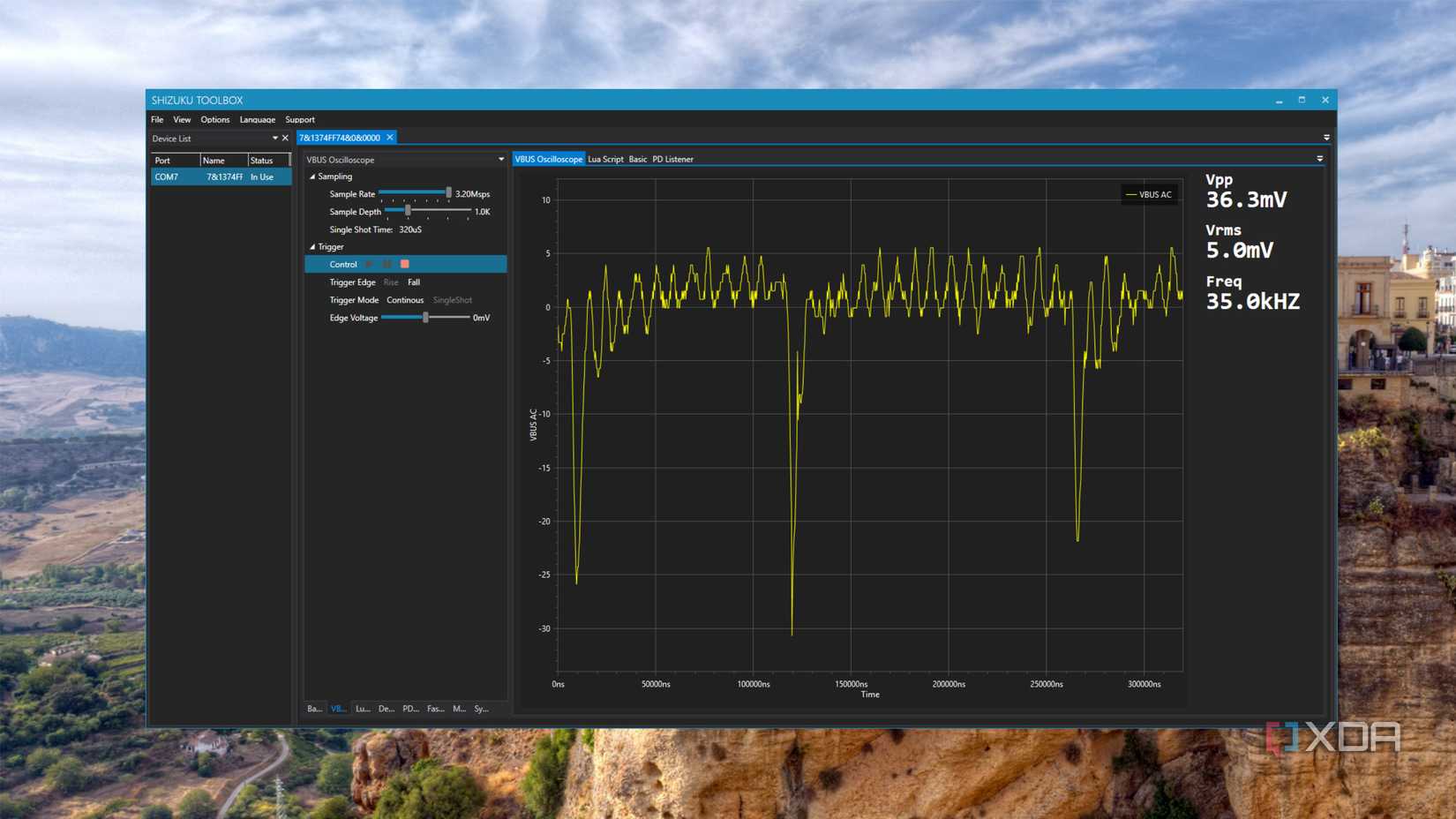
Task: Click the VBUS AC legend entry
Action: click(x=1149, y=195)
